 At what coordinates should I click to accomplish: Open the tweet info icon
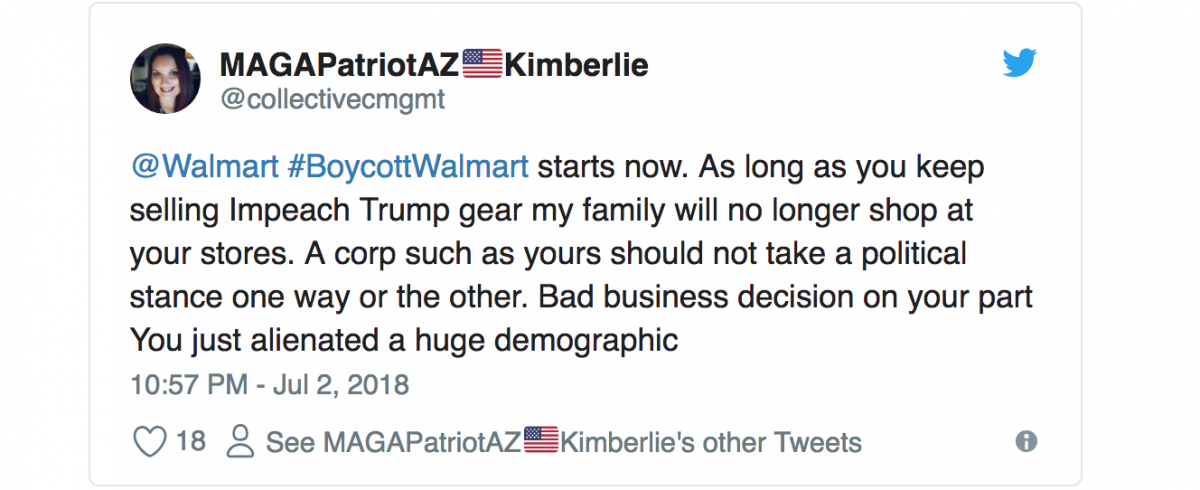coord(1025,441)
